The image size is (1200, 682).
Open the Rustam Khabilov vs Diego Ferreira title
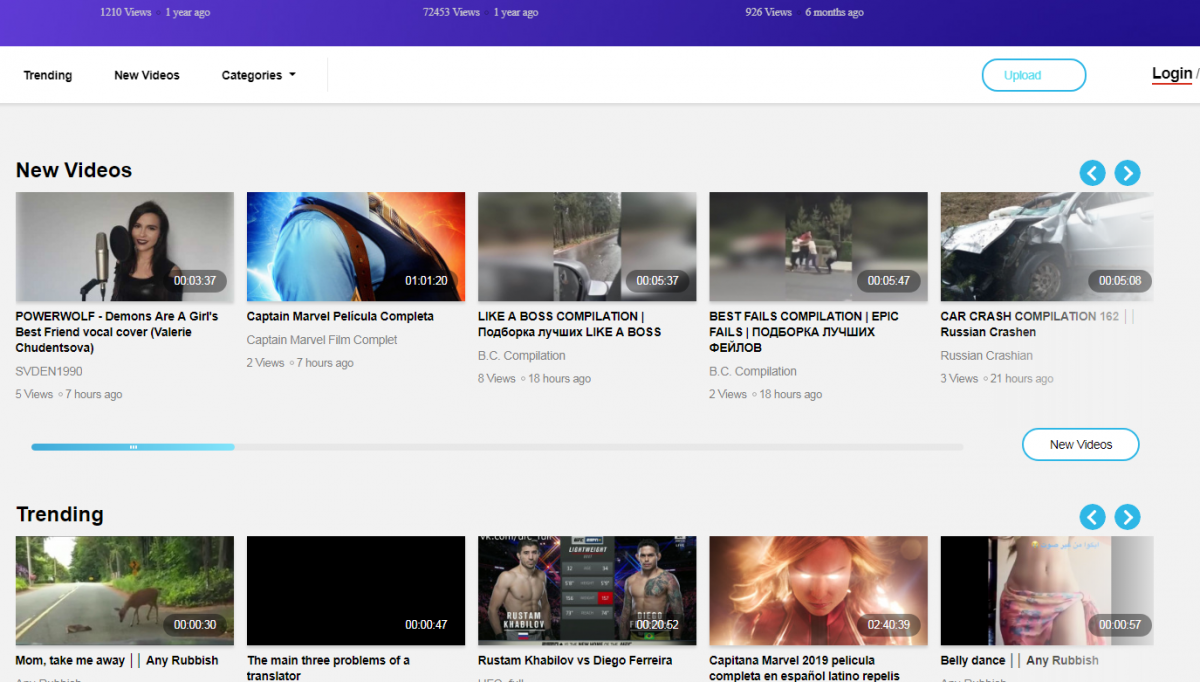[x=575, y=660]
